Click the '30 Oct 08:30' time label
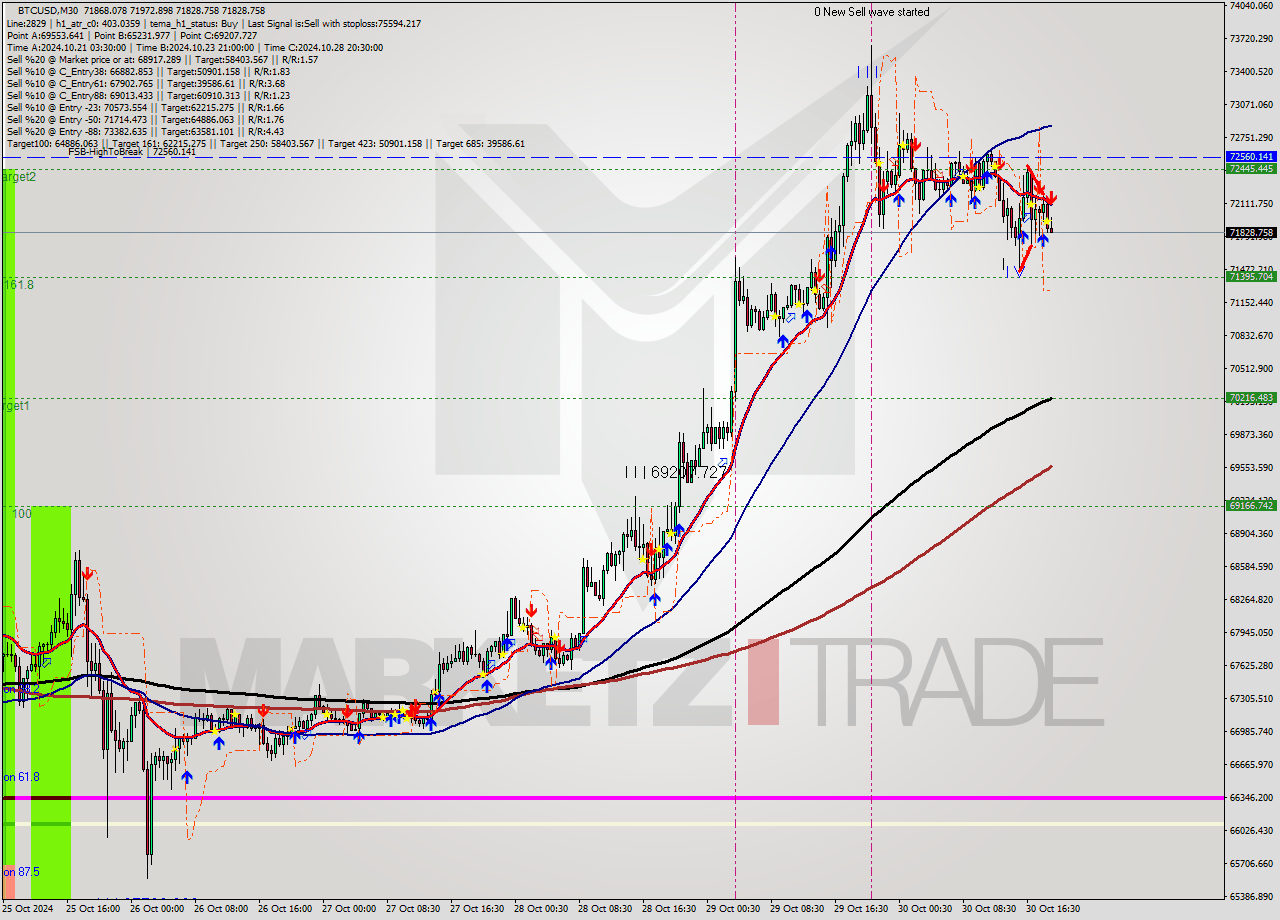 pos(989,910)
